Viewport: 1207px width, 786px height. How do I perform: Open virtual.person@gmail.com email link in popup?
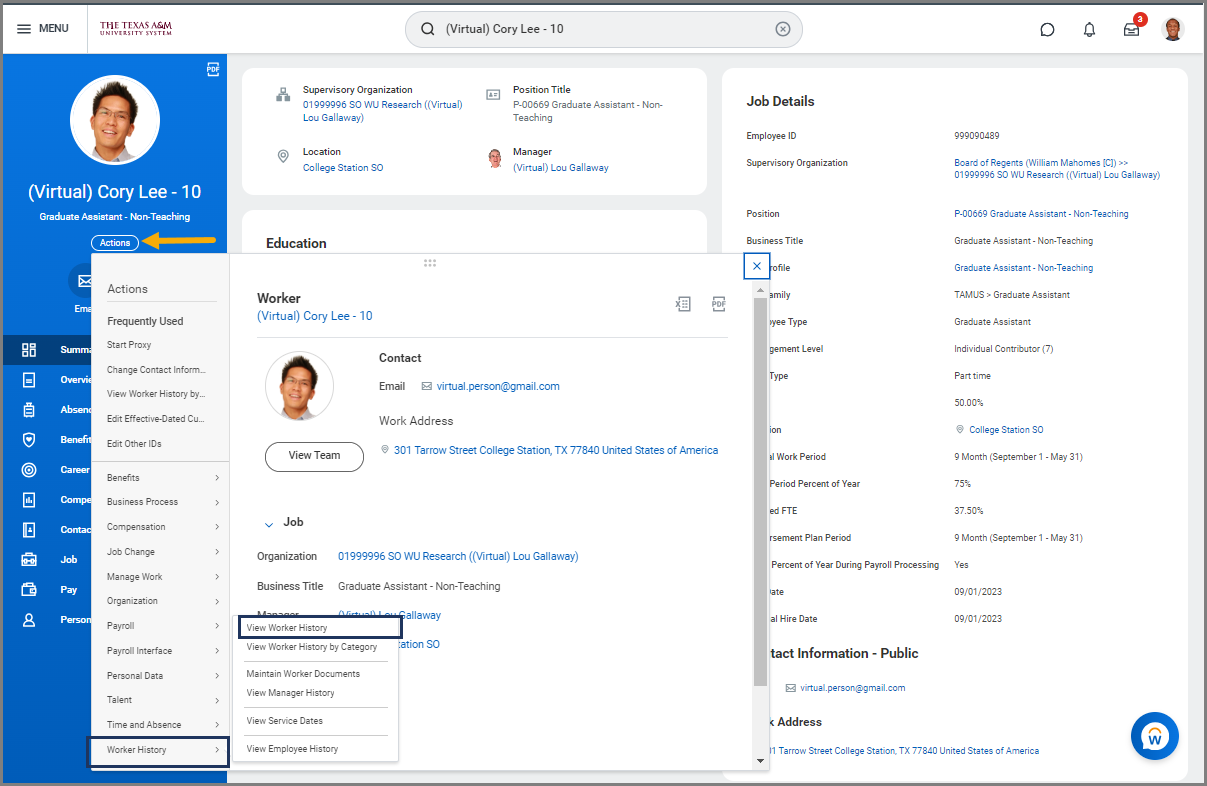tap(498, 386)
